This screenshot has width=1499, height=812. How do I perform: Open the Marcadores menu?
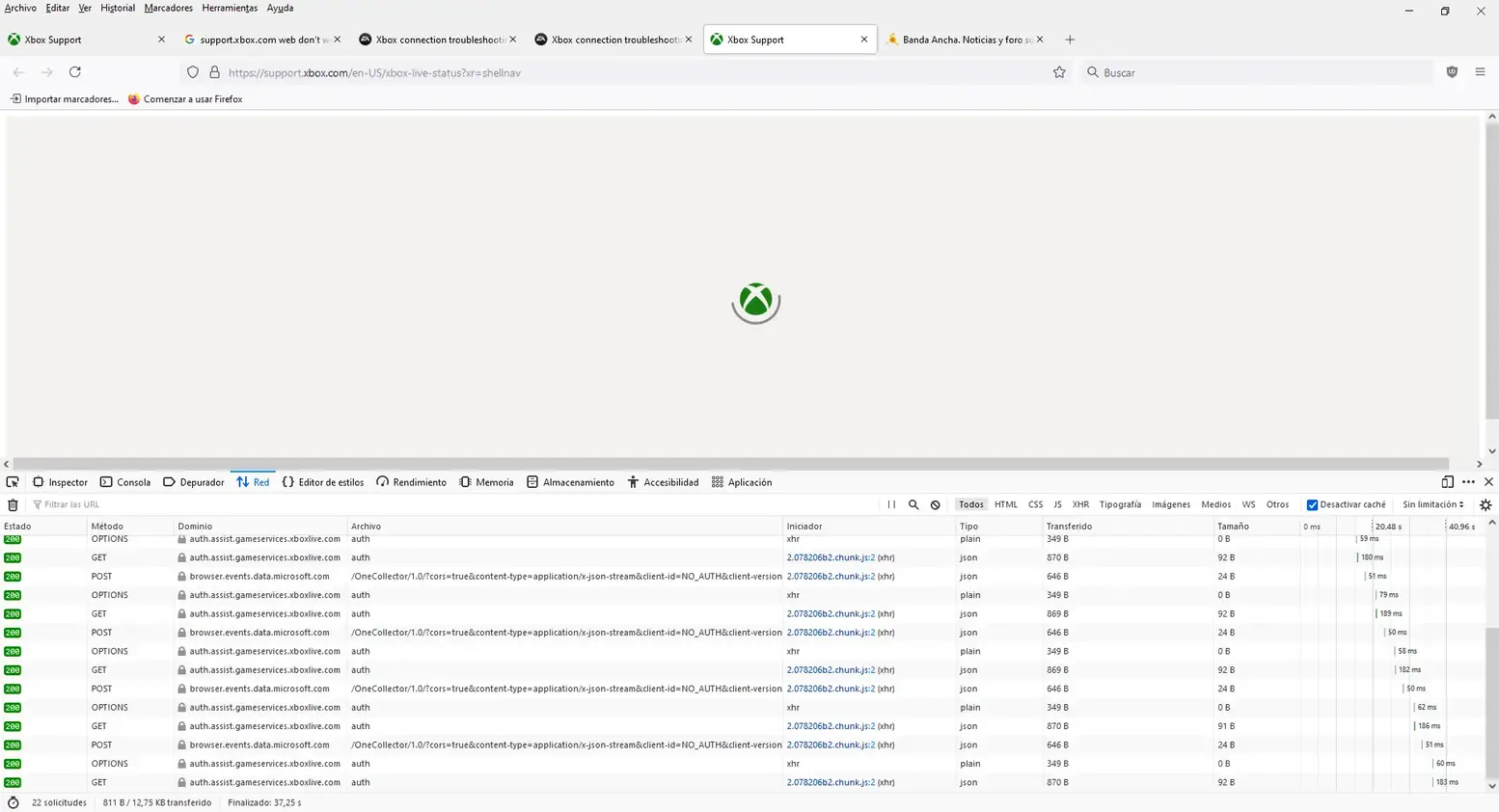coord(169,8)
